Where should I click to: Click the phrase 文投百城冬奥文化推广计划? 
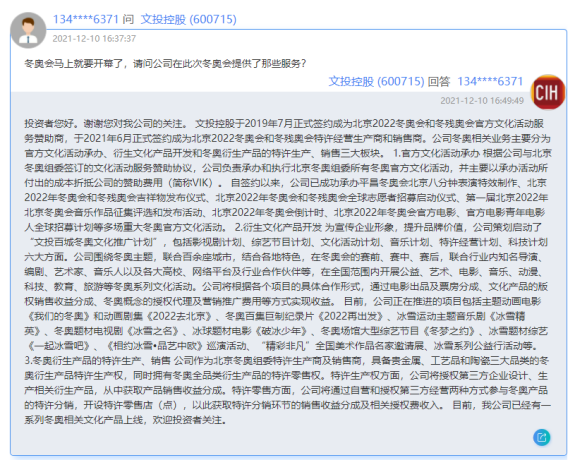(93, 242)
